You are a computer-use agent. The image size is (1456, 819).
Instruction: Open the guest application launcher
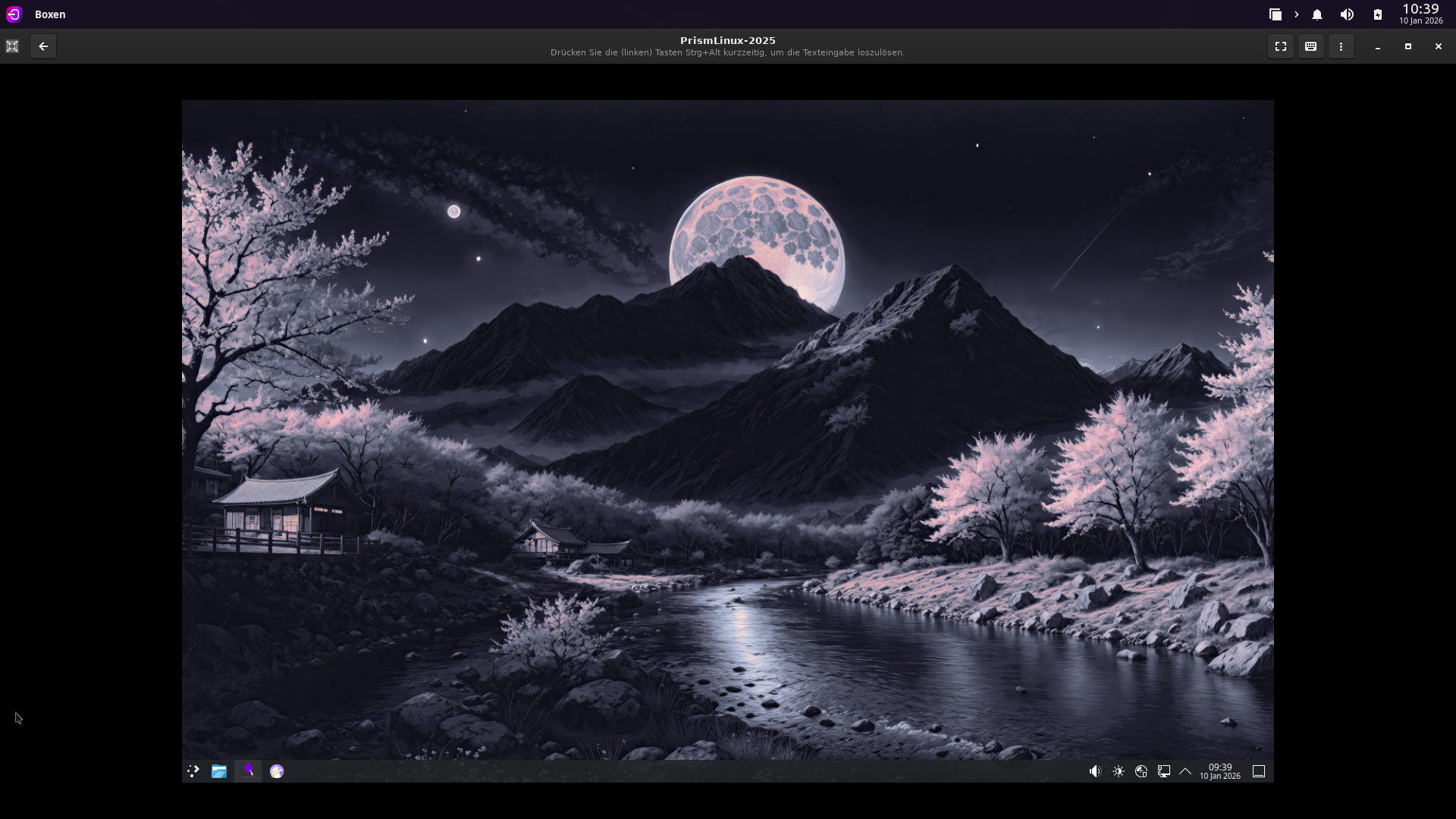tap(193, 771)
